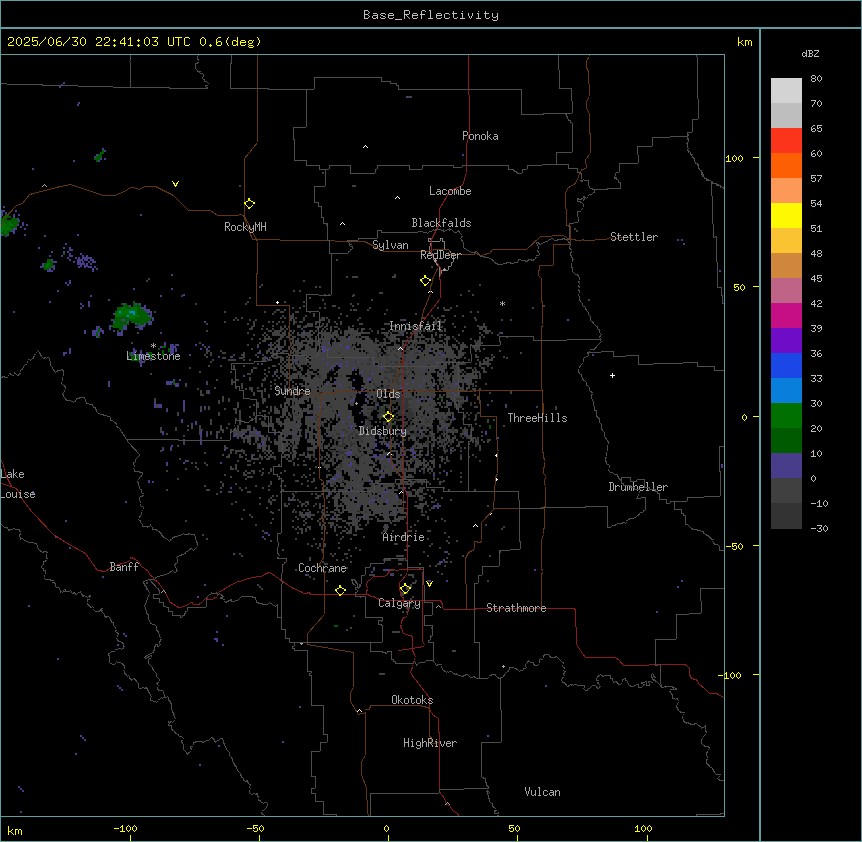Select the bright green 20-30 dBZ legend swatch
862x842 pixels.
[x=786, y=416]
